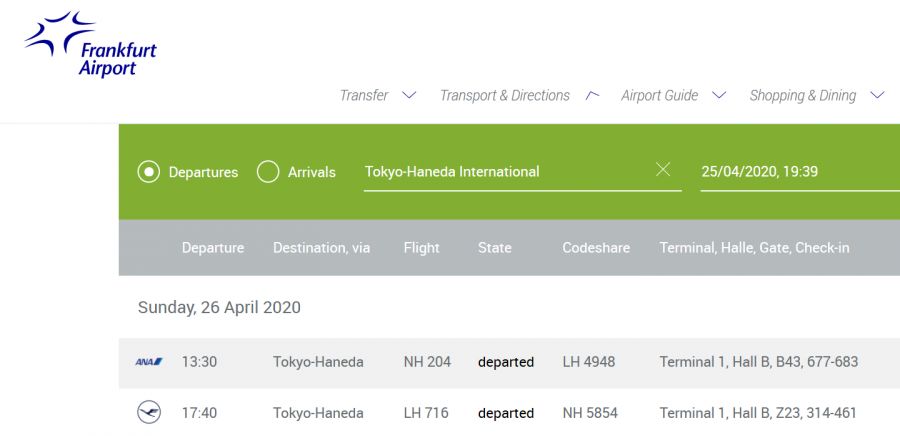The width and height of the screenshot is (900, 436).
Task: Expand the Airport Guide chevron
Action: coord(718,96)
